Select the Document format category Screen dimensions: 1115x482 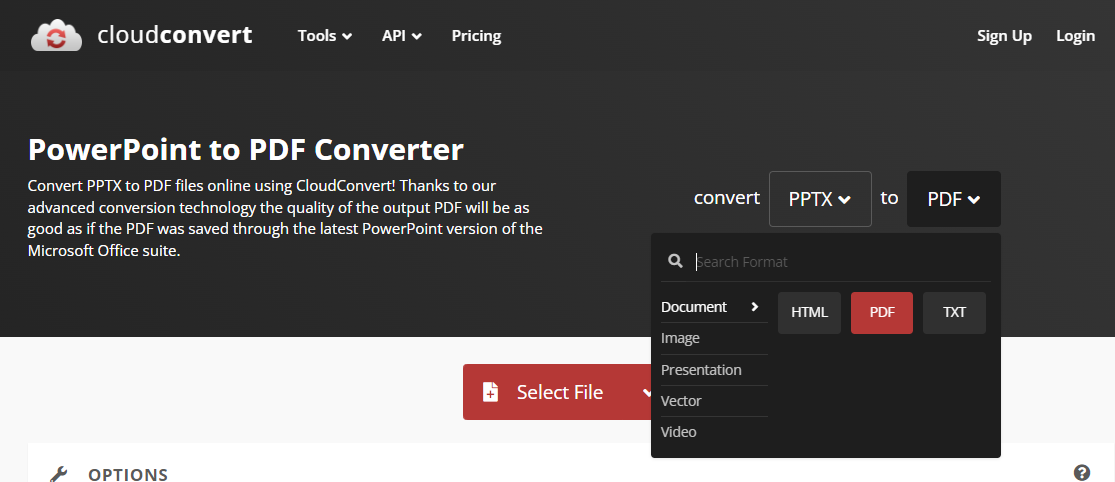(x=713, y=307)
